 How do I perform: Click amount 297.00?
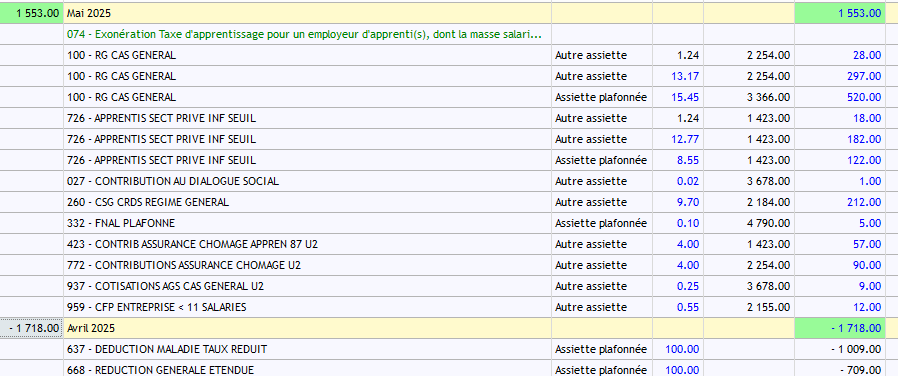coord(864,76)
